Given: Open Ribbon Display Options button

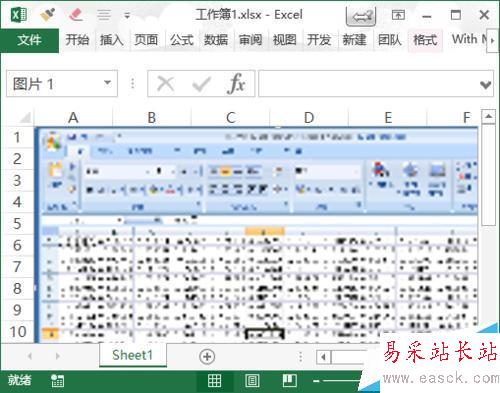Looking at the screenshot, I should point(398,15).
